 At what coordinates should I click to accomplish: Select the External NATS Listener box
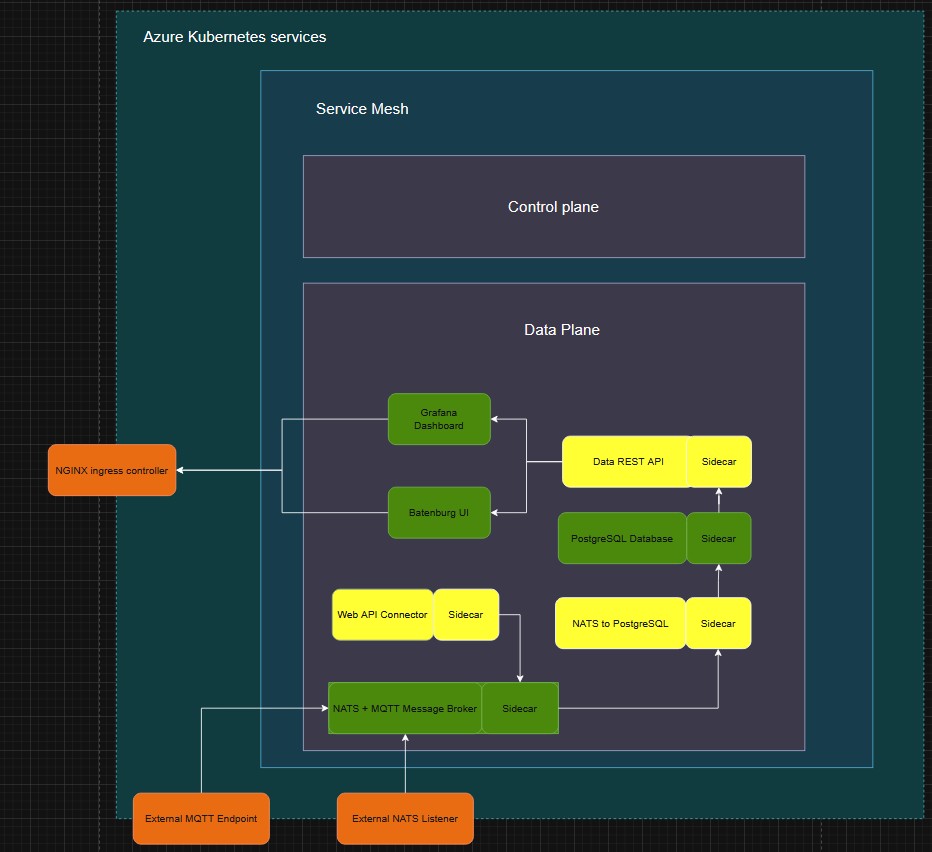point(405,818)
